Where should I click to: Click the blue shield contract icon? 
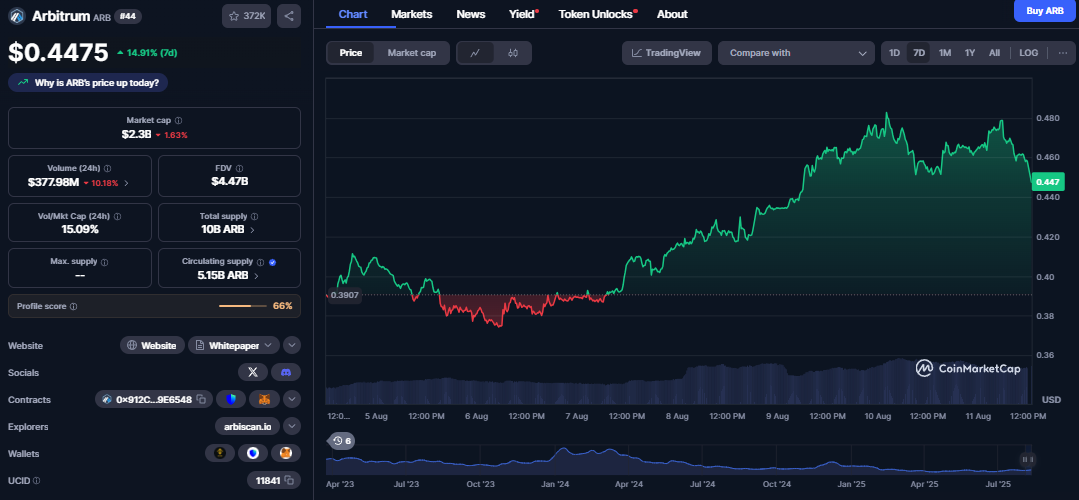coord(231,399)
